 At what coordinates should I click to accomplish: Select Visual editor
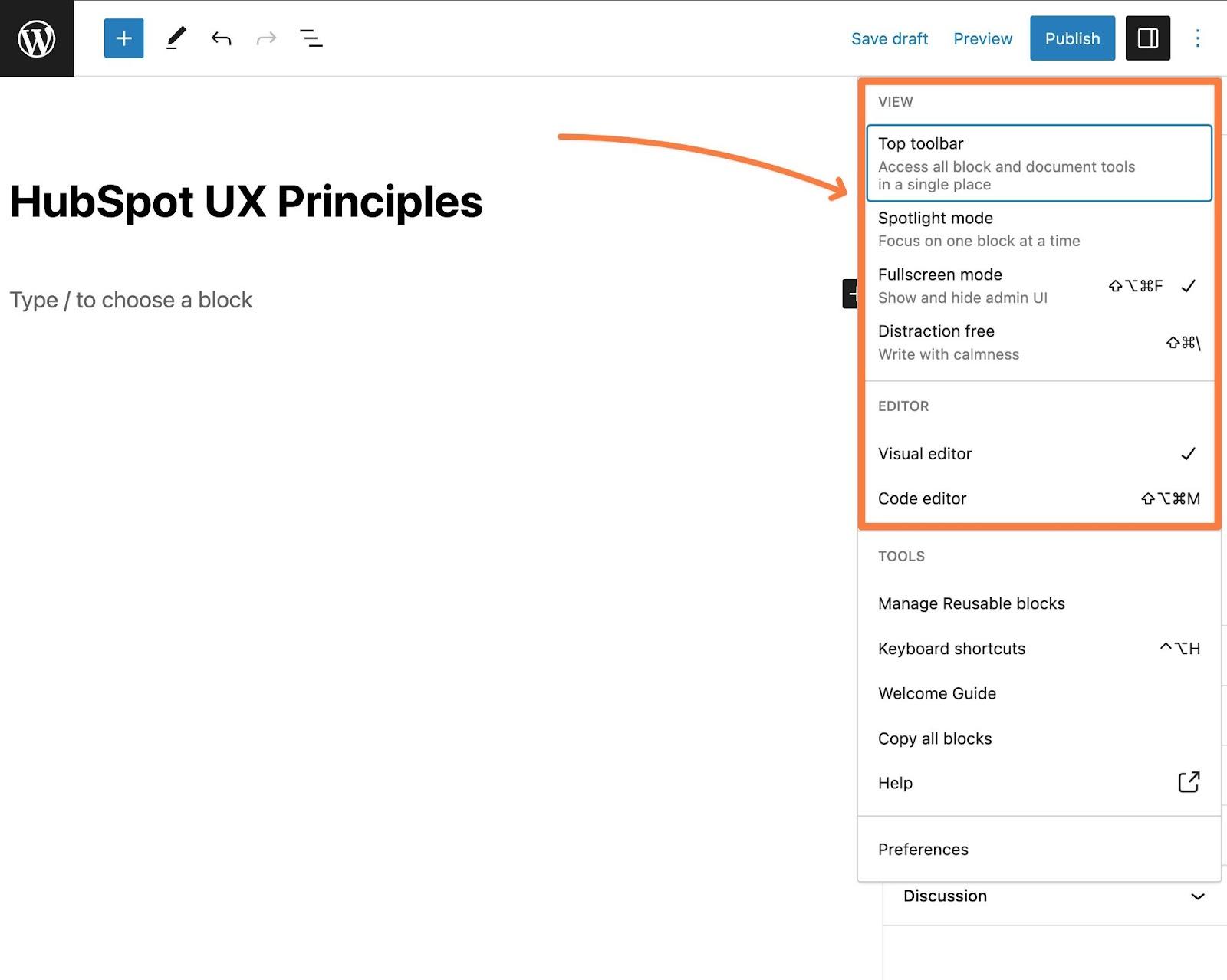pos(1039,454)
